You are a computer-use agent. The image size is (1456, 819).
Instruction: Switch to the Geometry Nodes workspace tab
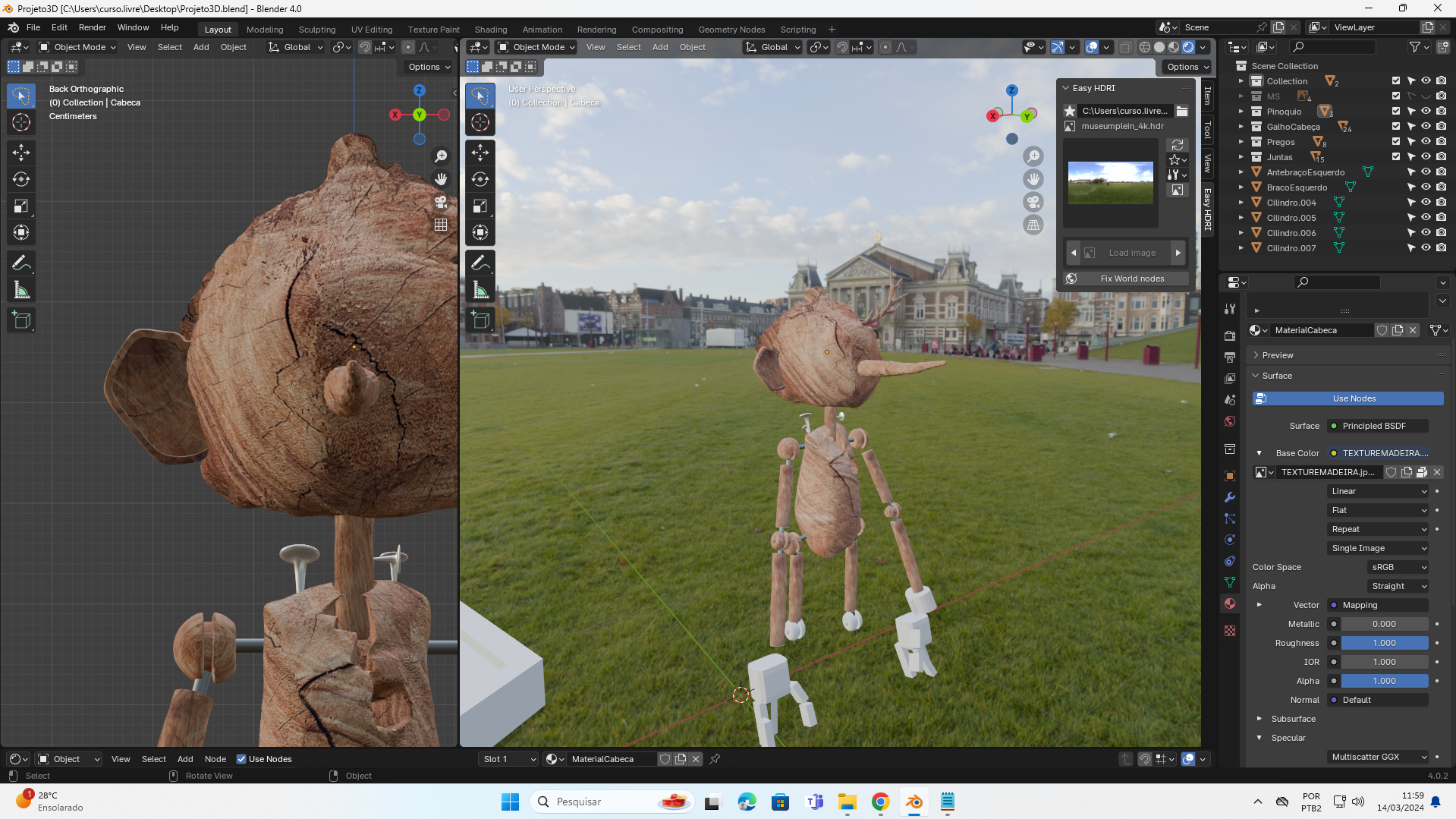pos(731,30)
